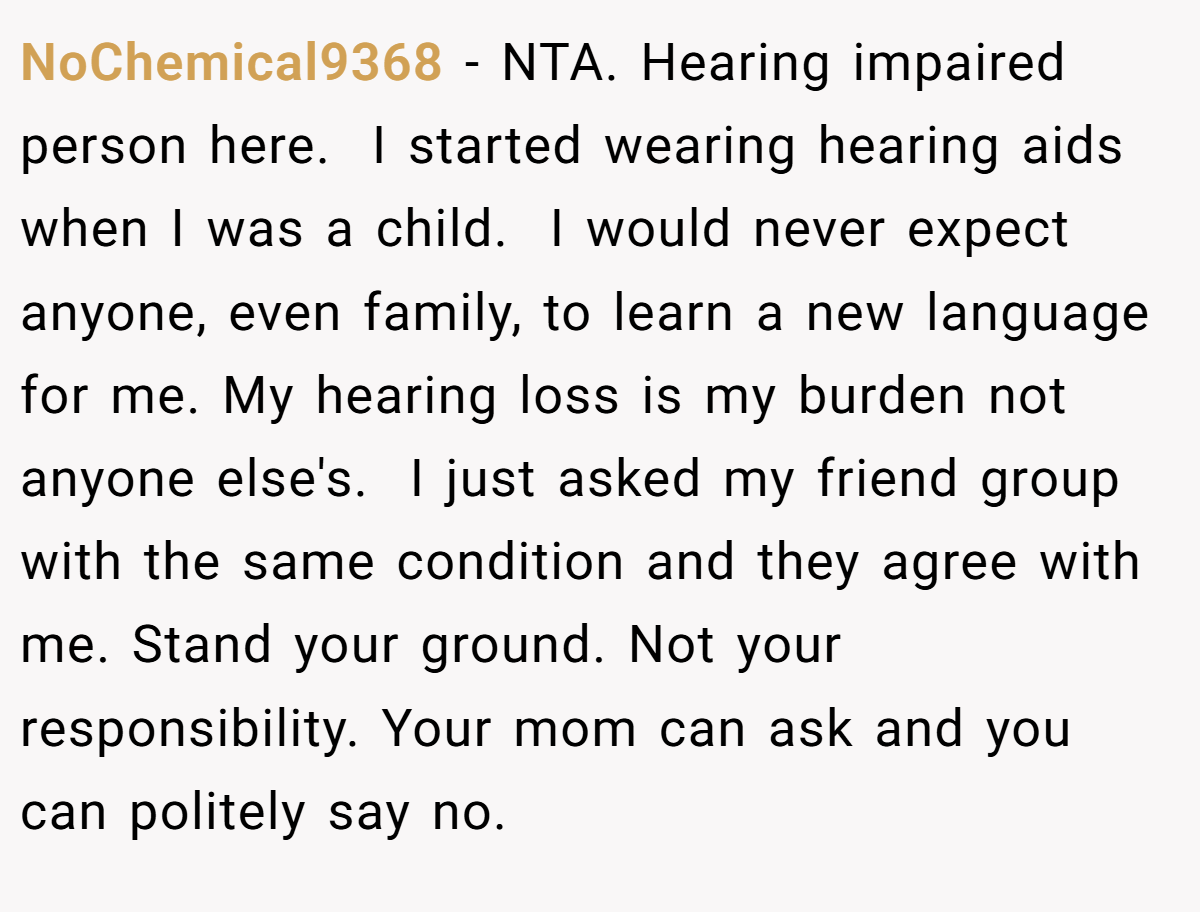This screenshot has height=912, width=1200.
Task: Click the phrase 'anyone else's'
Action: [188, 481]
